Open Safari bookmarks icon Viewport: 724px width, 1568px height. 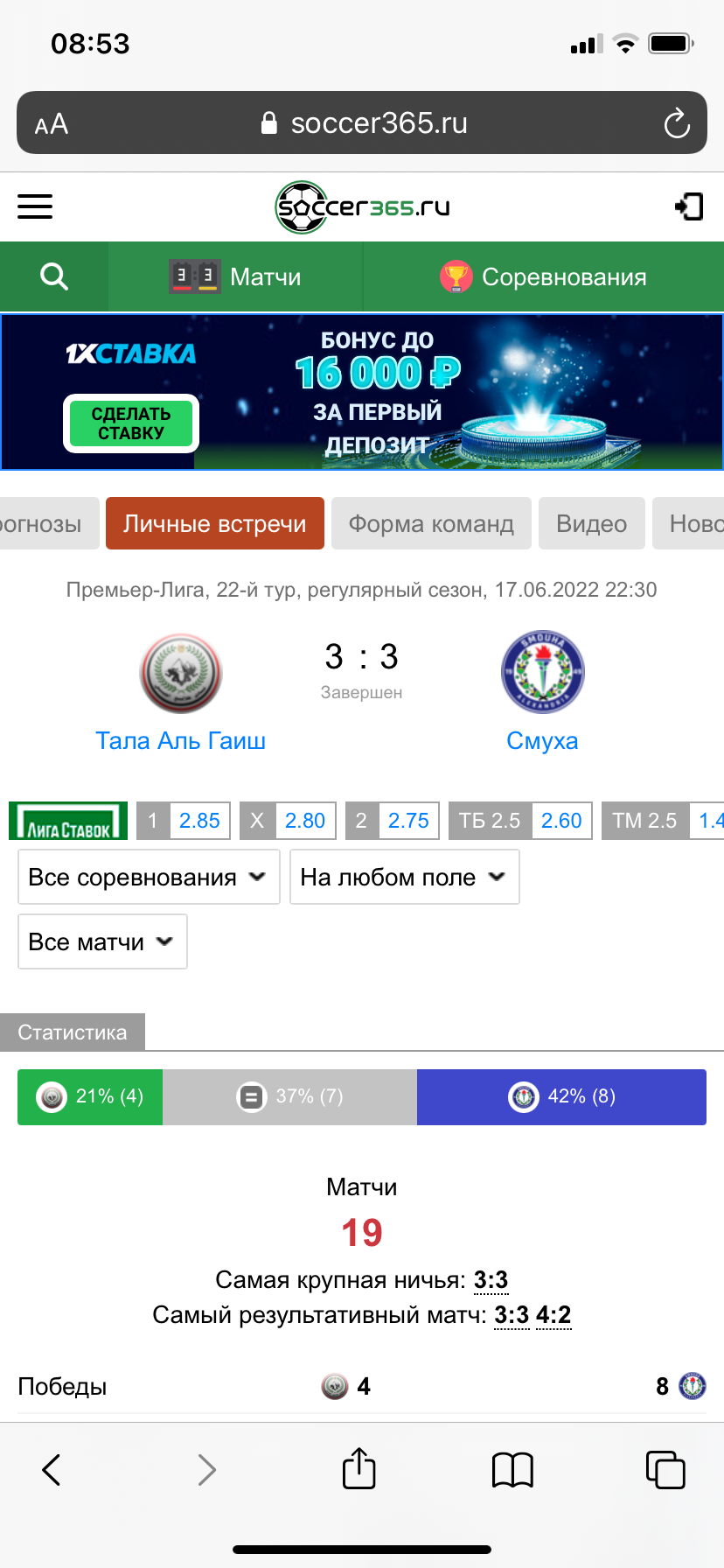click(x=512, y=1470)
